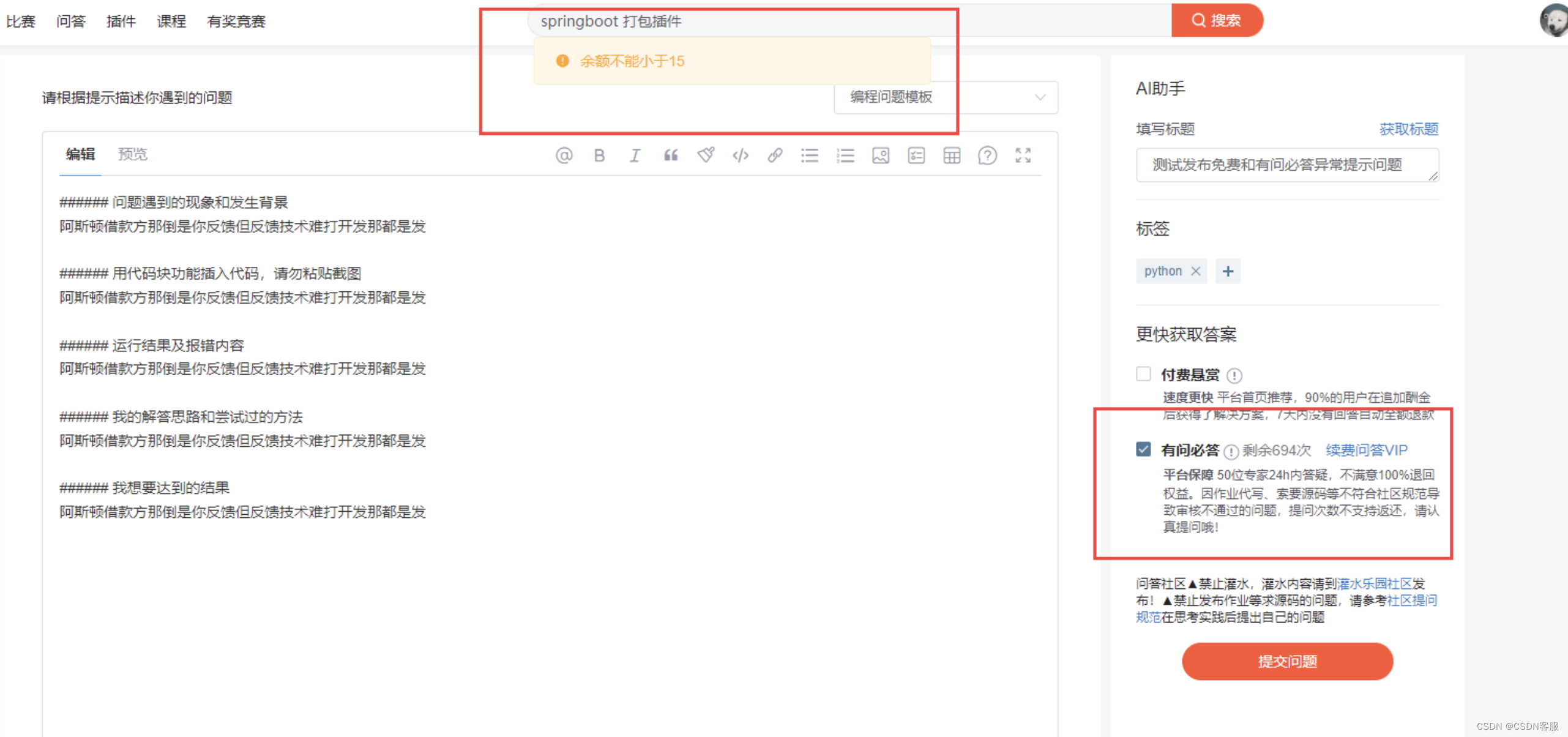Switch to the 预览 tab
Viewport: 1568px width, 737px height.
click(x=133, y=154)
